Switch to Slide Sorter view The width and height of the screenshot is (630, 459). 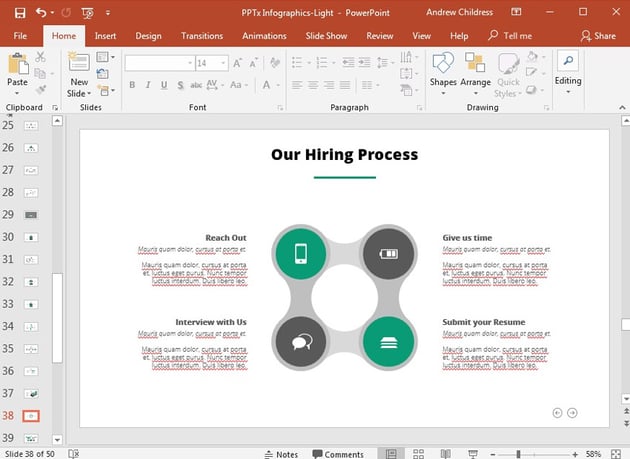coord(419,454)
